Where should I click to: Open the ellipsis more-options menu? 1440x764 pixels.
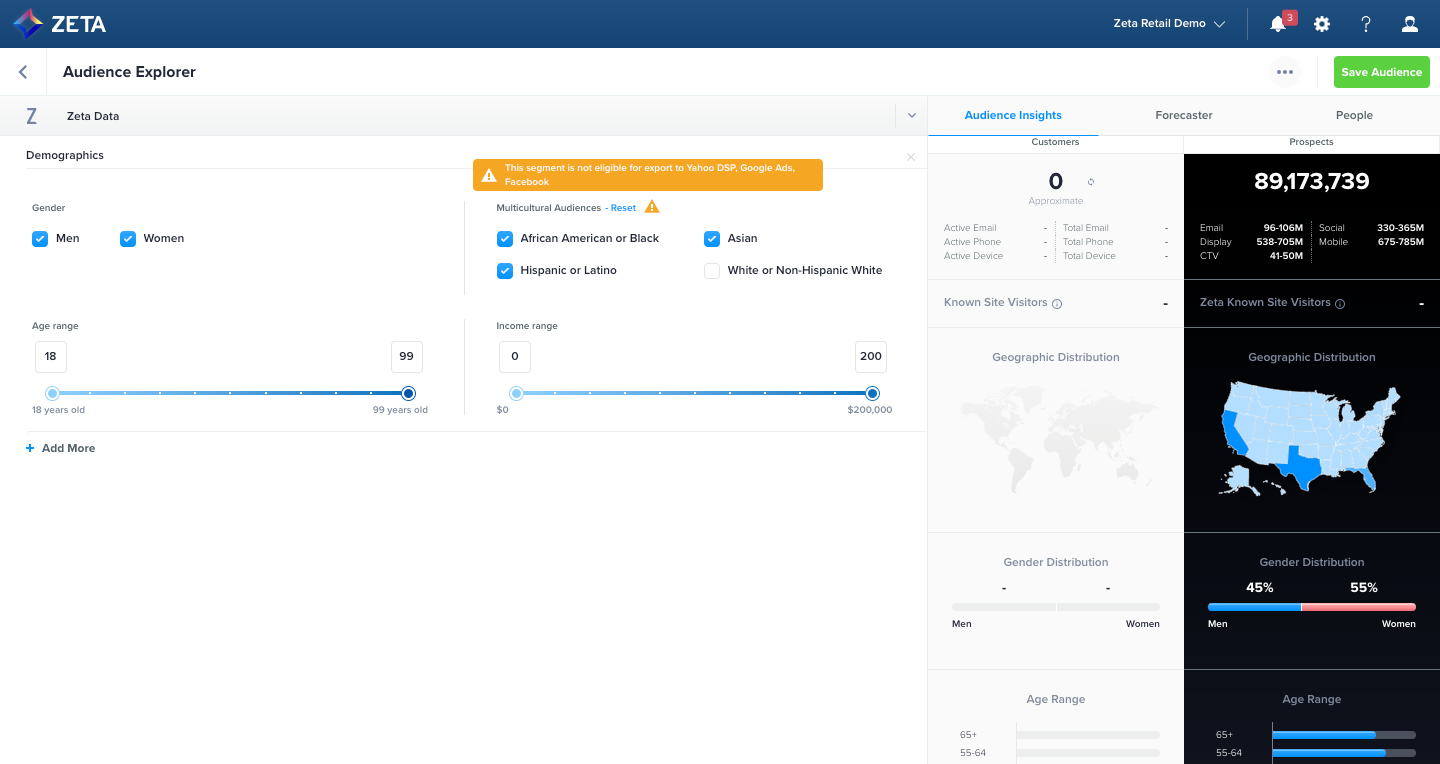[x=1285, y=71]
